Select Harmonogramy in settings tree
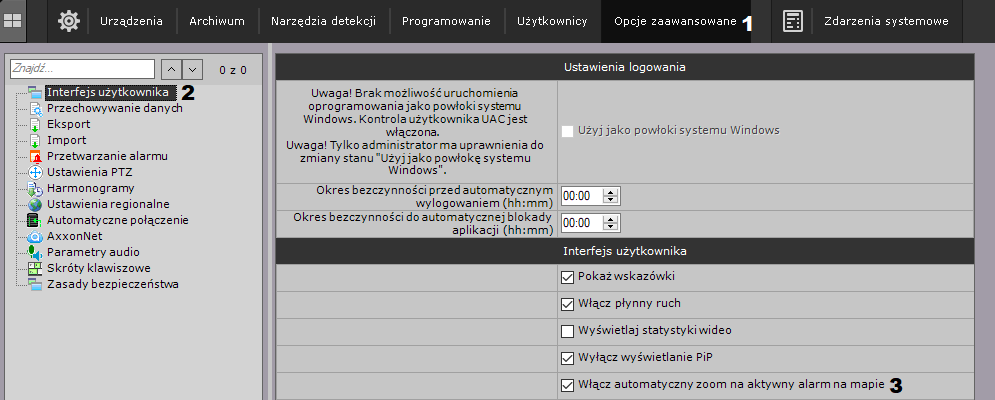The height and width of the screenshot is (400, 995). click(90, 188)
